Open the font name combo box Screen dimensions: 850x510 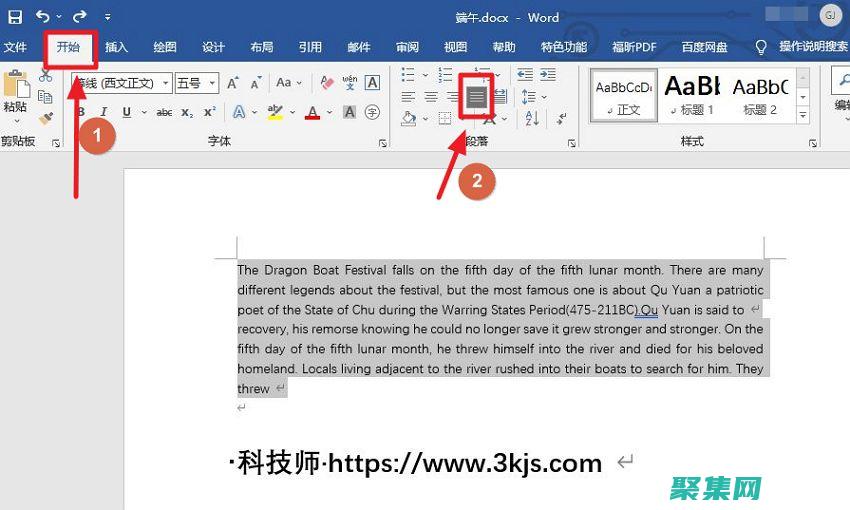120,83
